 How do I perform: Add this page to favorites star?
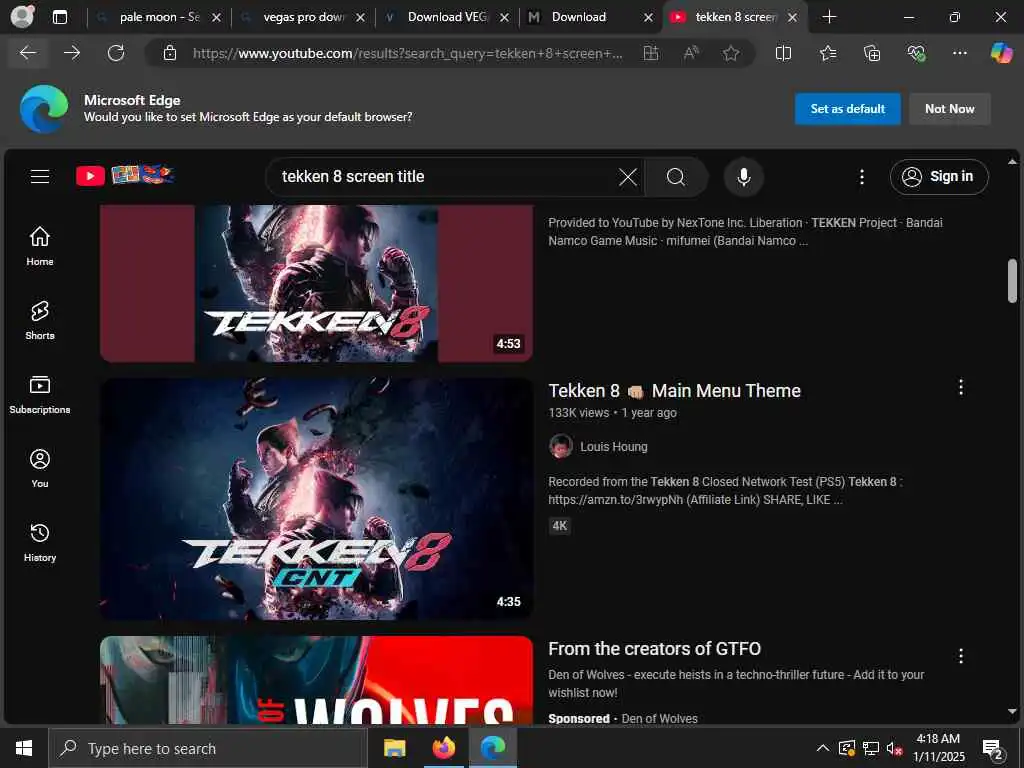(x=731, y=53)
